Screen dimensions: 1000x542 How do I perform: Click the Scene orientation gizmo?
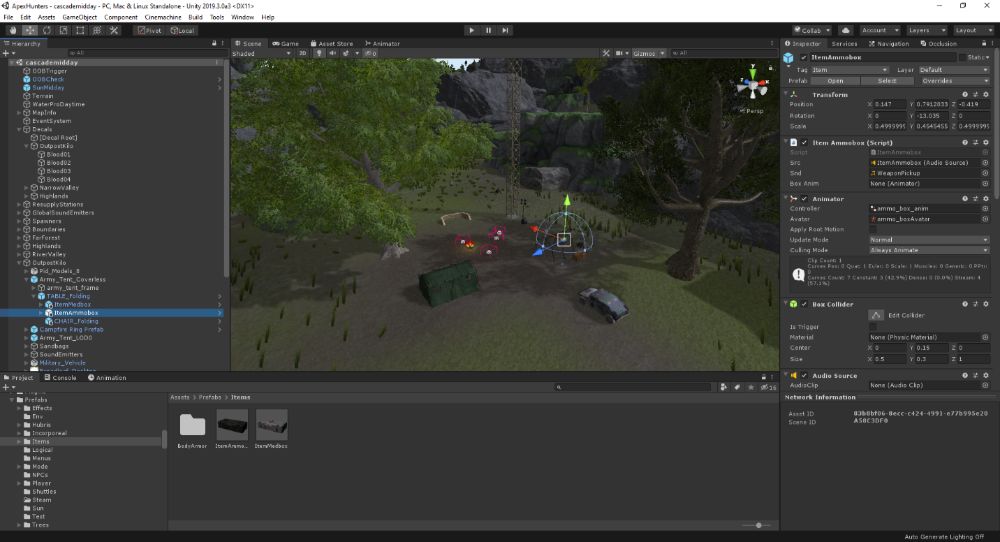tap(753, 85)
